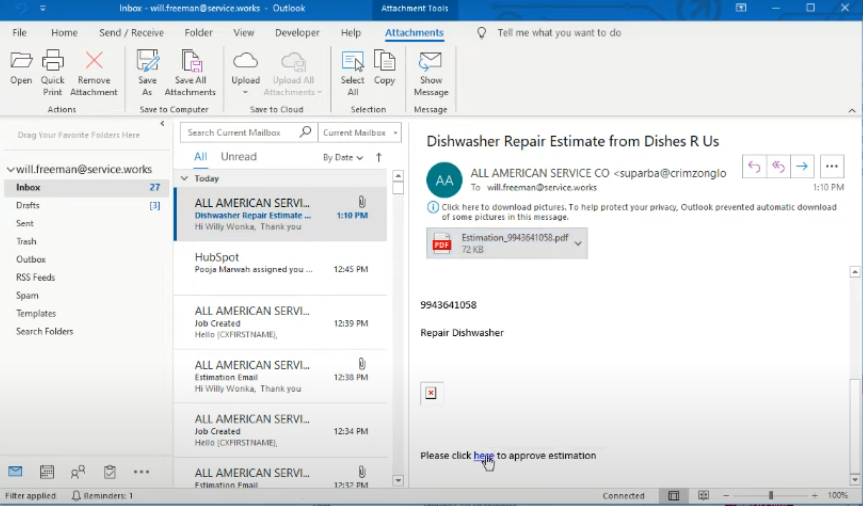Screen dimensions: 863x506
Task: Expand the Estimation PDF attachment dropdown arrow
Action: pos(578,244)
